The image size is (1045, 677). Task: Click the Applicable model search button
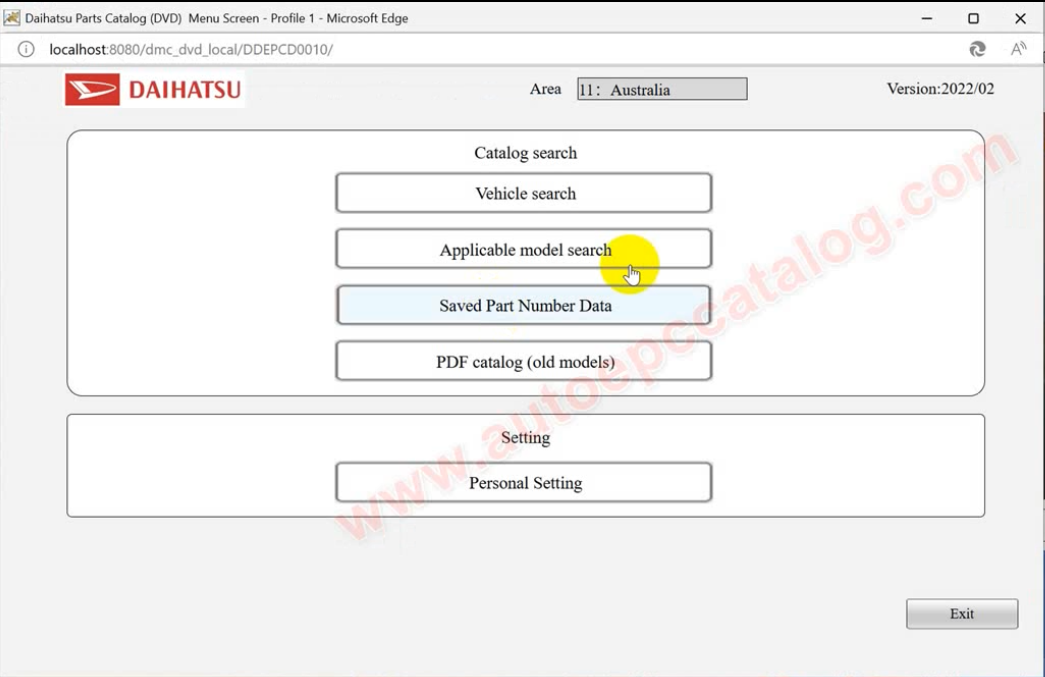click(523, 249)
